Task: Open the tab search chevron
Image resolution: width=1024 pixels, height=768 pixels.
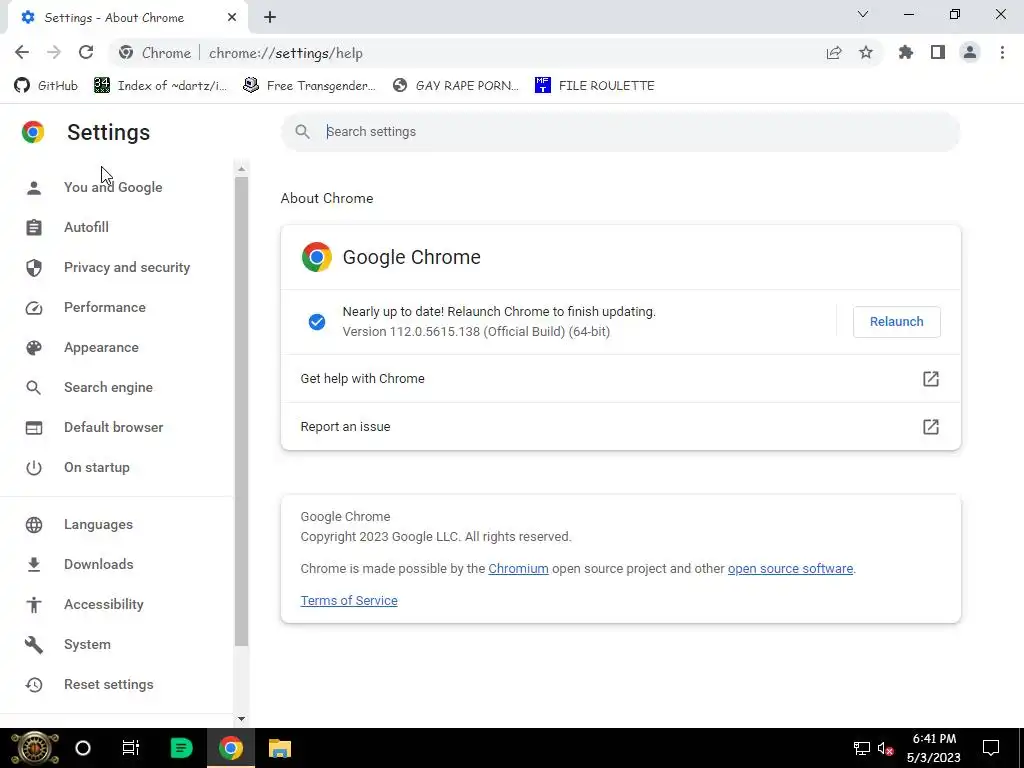Action: click(x=863, y=14)
